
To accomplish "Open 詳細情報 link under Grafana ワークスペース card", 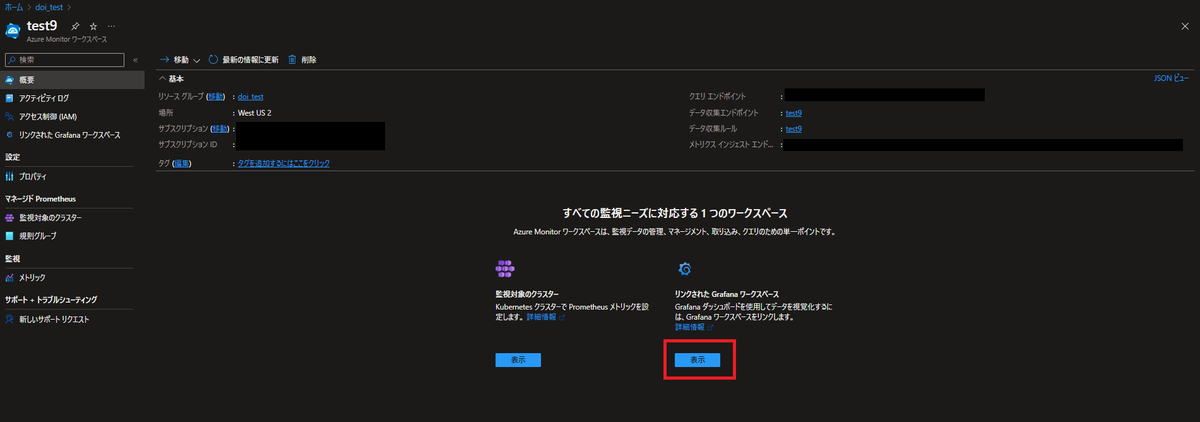I will [695, 327].
